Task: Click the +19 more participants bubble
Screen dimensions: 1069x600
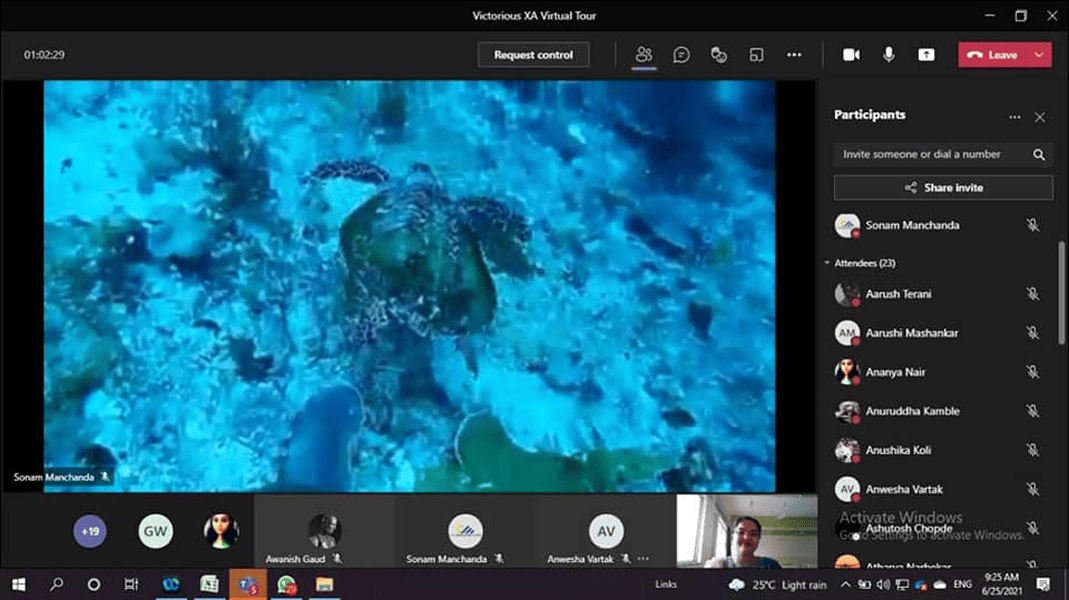Action: point(90,531)
